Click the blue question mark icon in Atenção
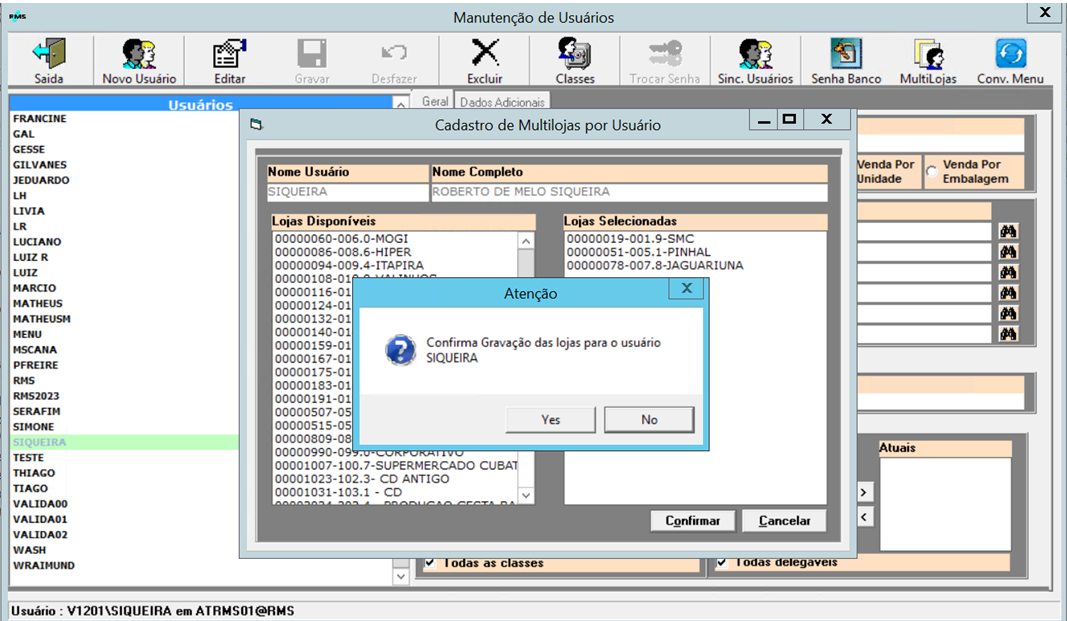The height and width of the screenshot is (621, 1067). pyautogui.click(x=400, y=350)
